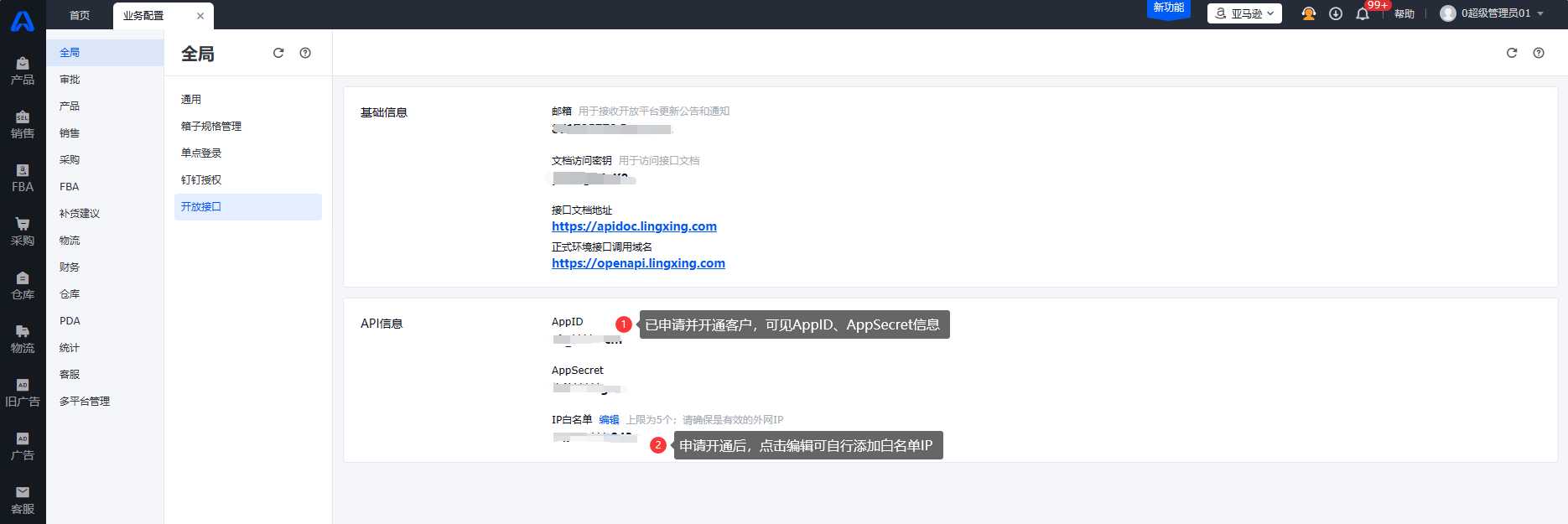Viewport: 1568px width, 524px height.
Task: Open FBA module in left icon sidebar
Action: click(23, 179)
